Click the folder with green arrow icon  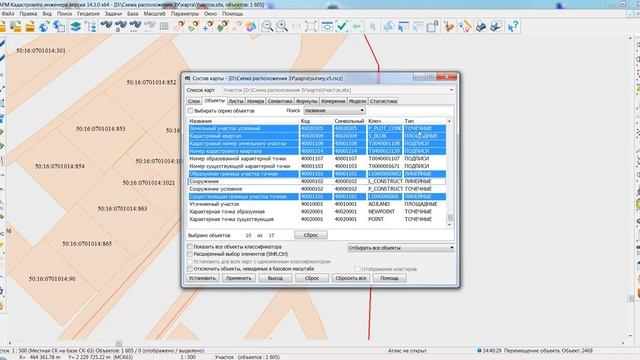pos(30,27)
